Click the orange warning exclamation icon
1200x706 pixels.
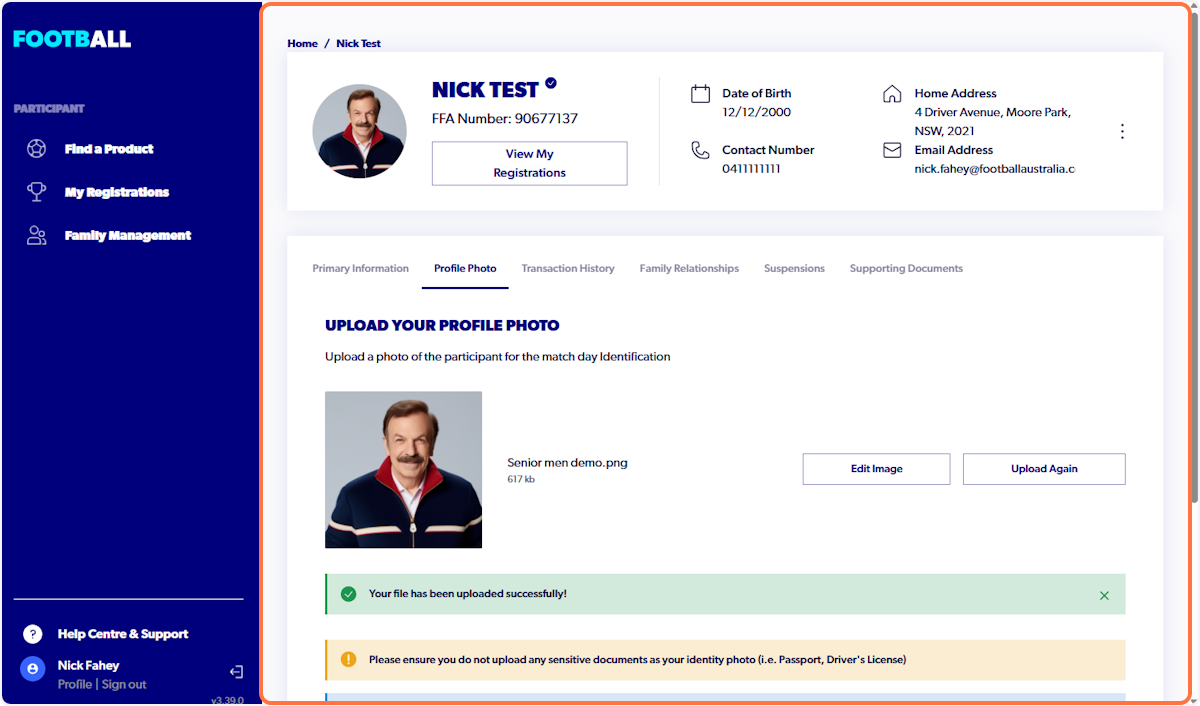coord(348,660)
